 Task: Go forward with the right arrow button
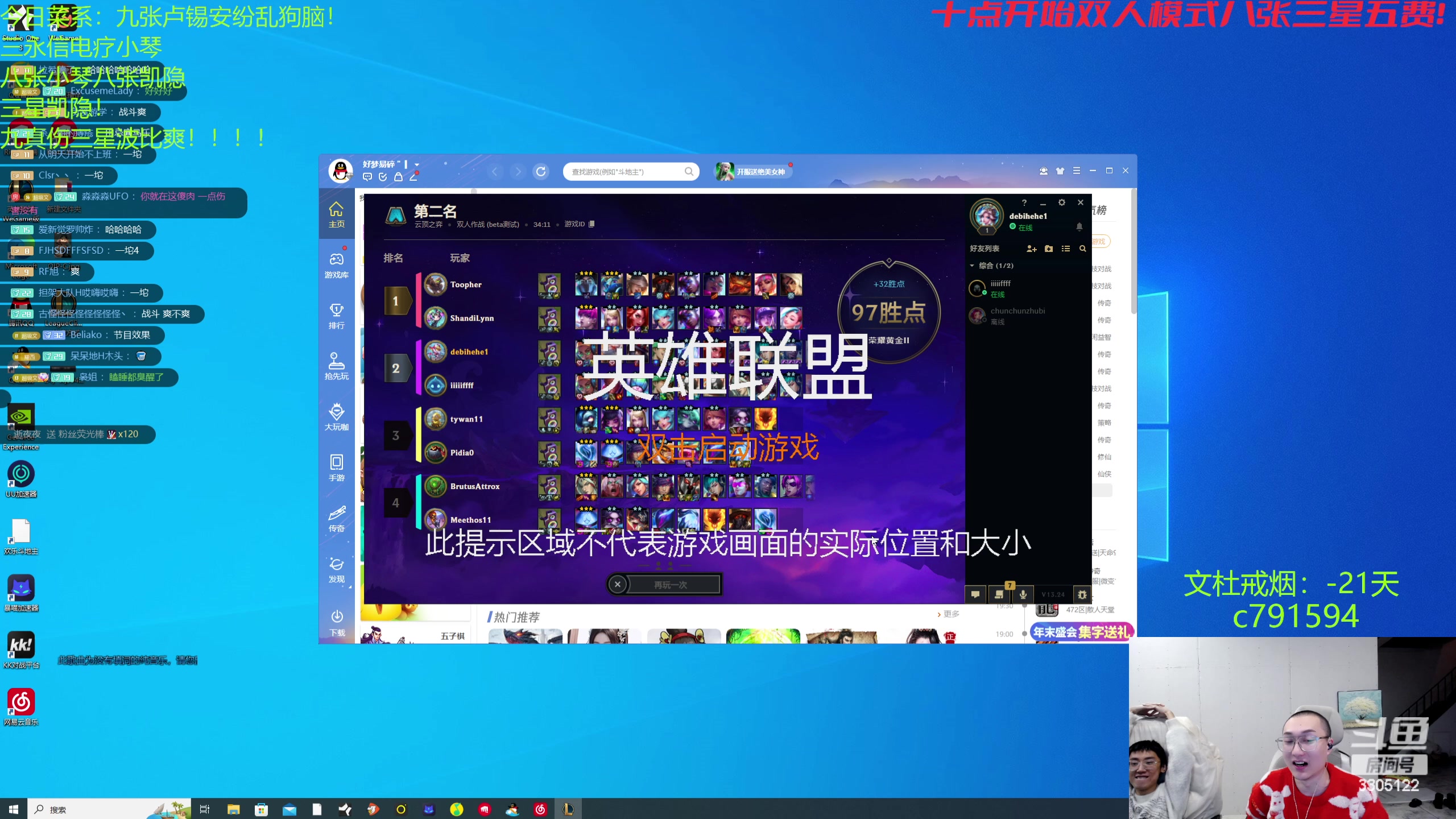[518, 171]
